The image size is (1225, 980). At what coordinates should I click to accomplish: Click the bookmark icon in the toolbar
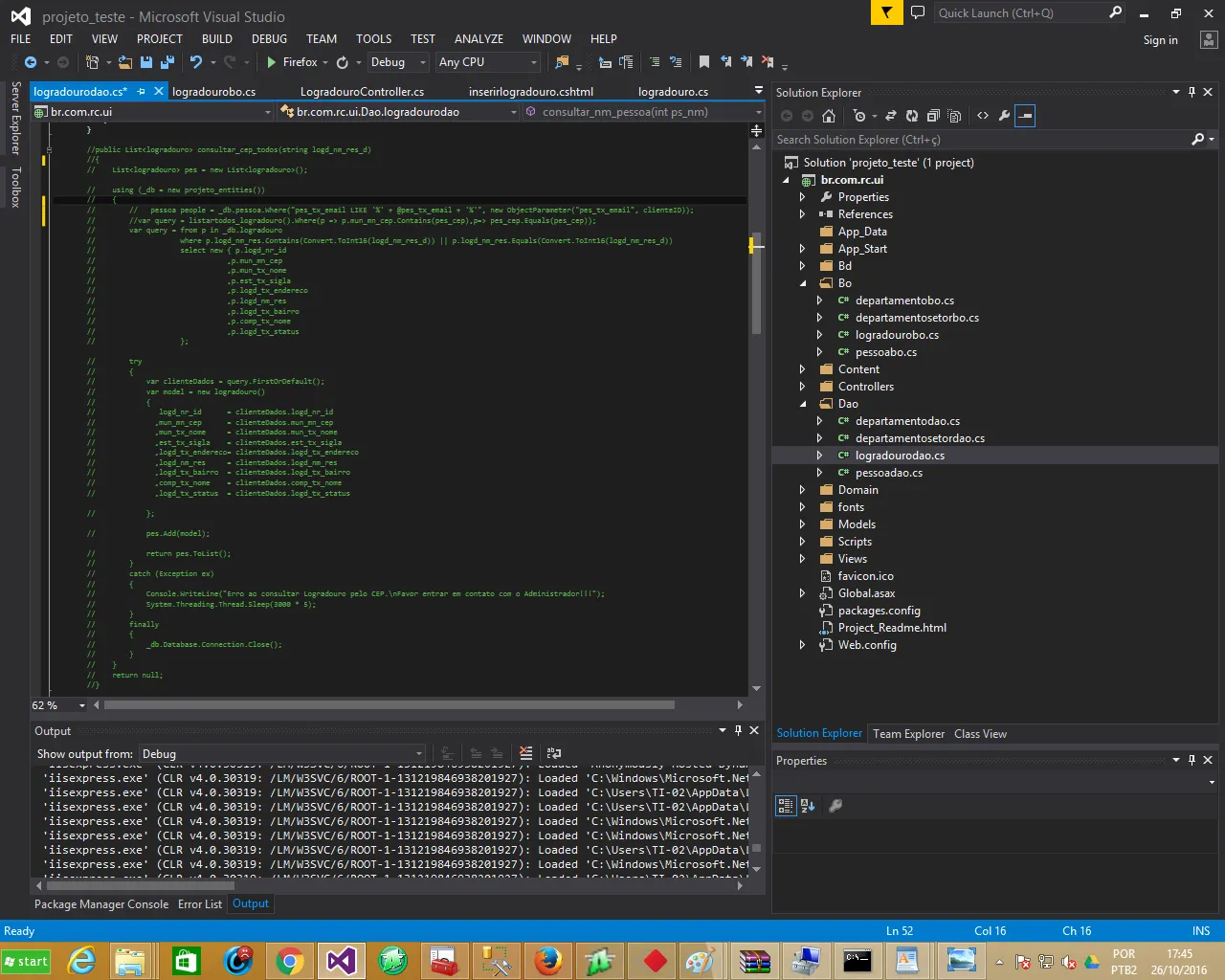click(x=704, y=62)
